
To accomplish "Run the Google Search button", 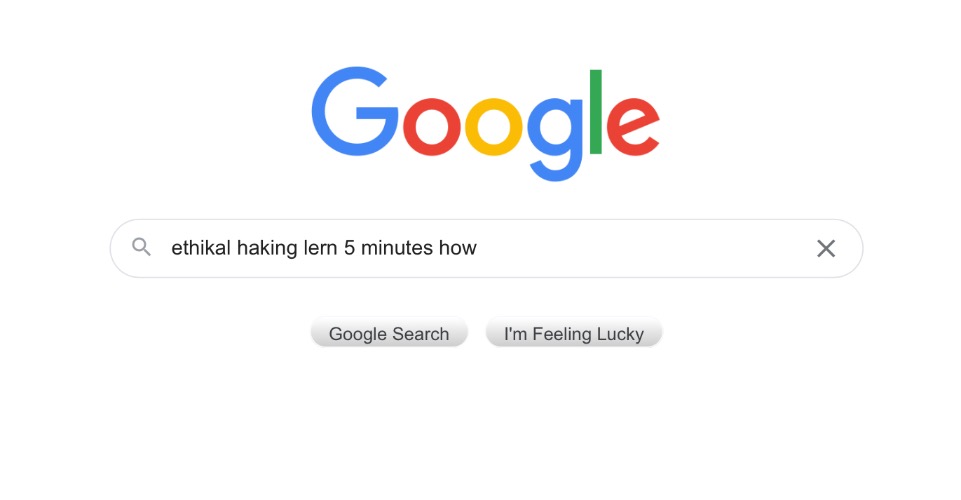I will pyautogui.click(x=389, y=333).
